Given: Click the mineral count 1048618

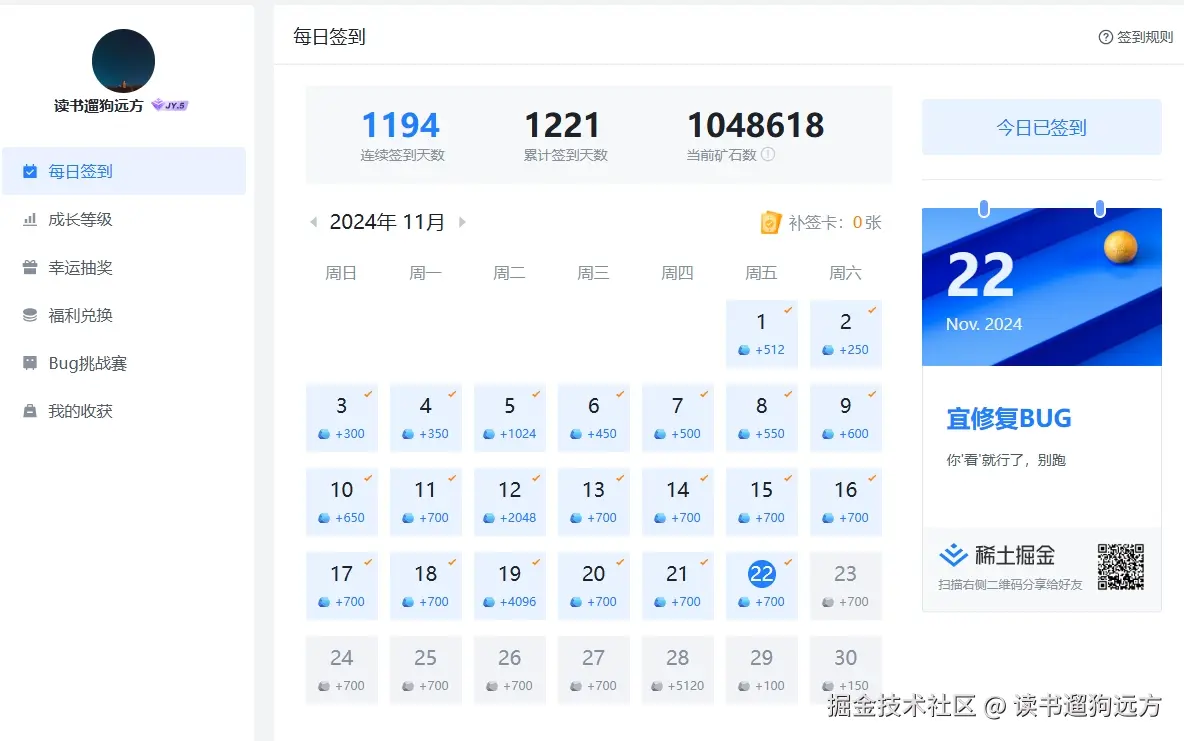Looking at the screenshot, I should [x=755, y=124].
